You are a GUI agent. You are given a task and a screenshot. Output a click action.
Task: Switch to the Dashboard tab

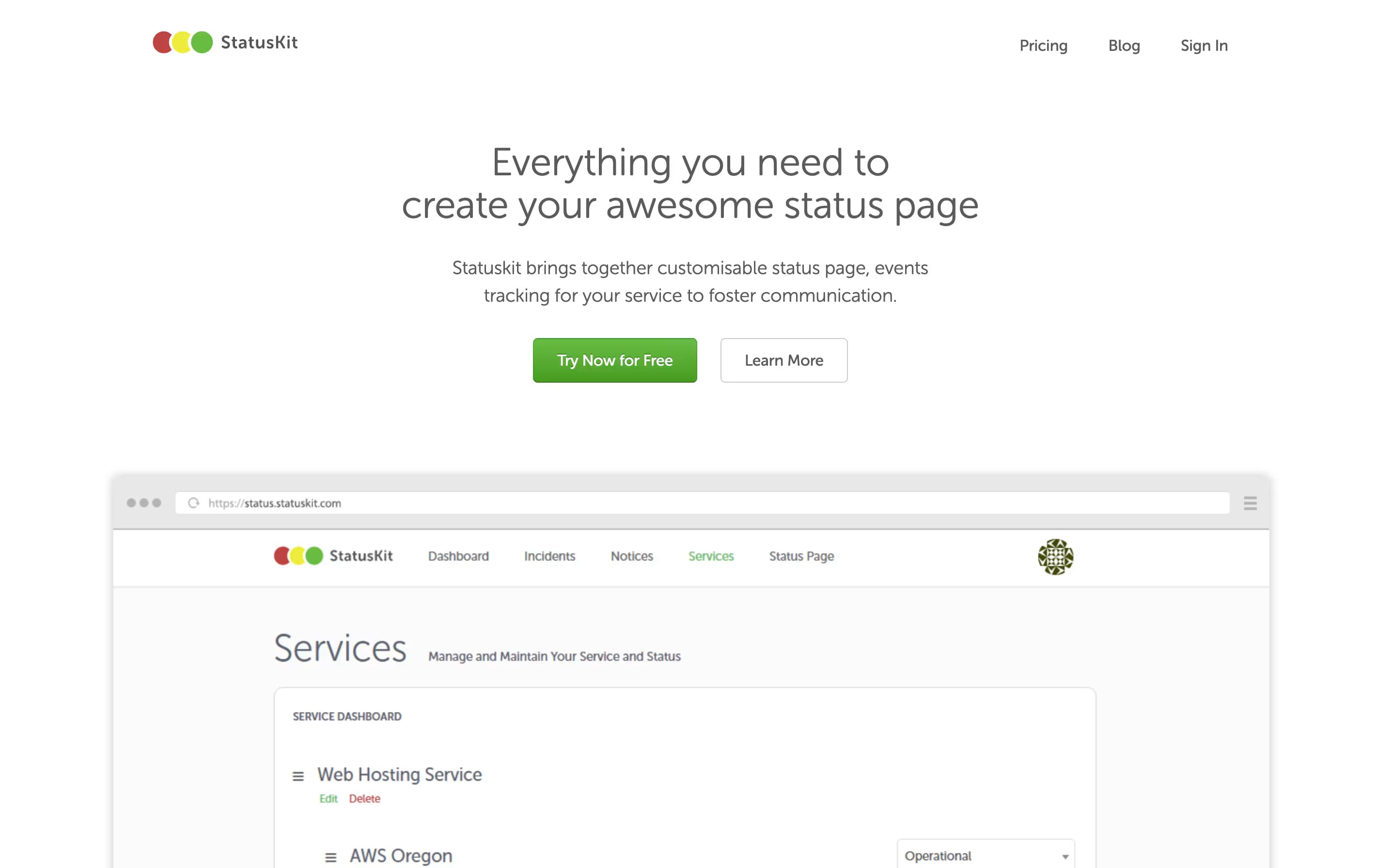coord(458,556)
